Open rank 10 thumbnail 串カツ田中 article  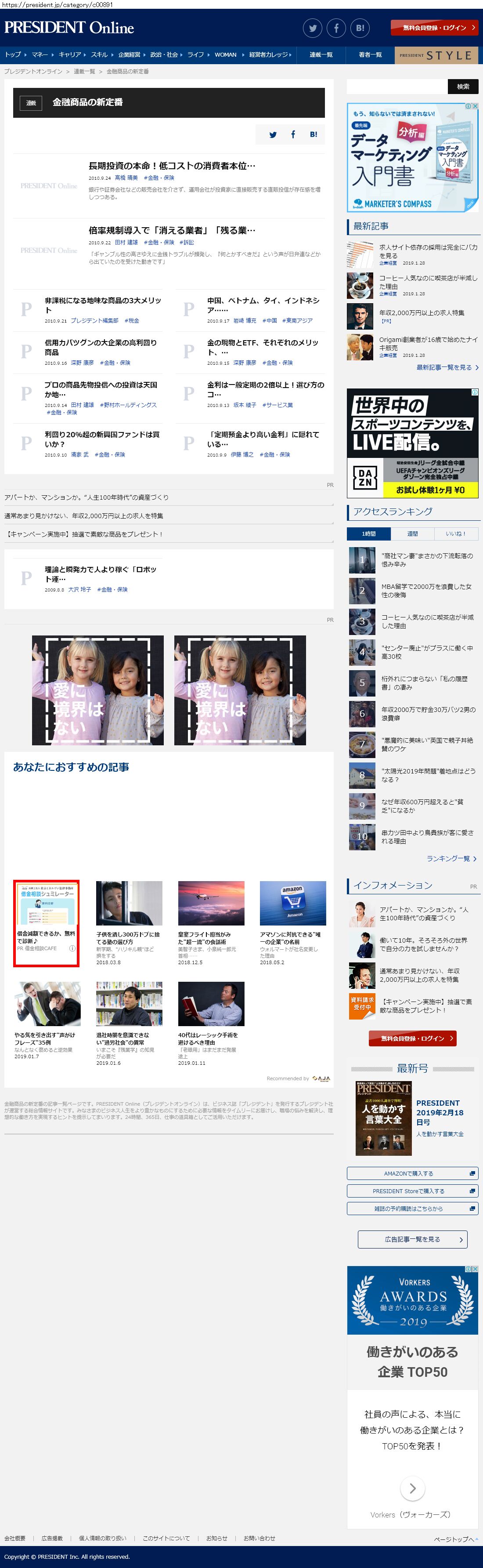[x=362, y=838]
